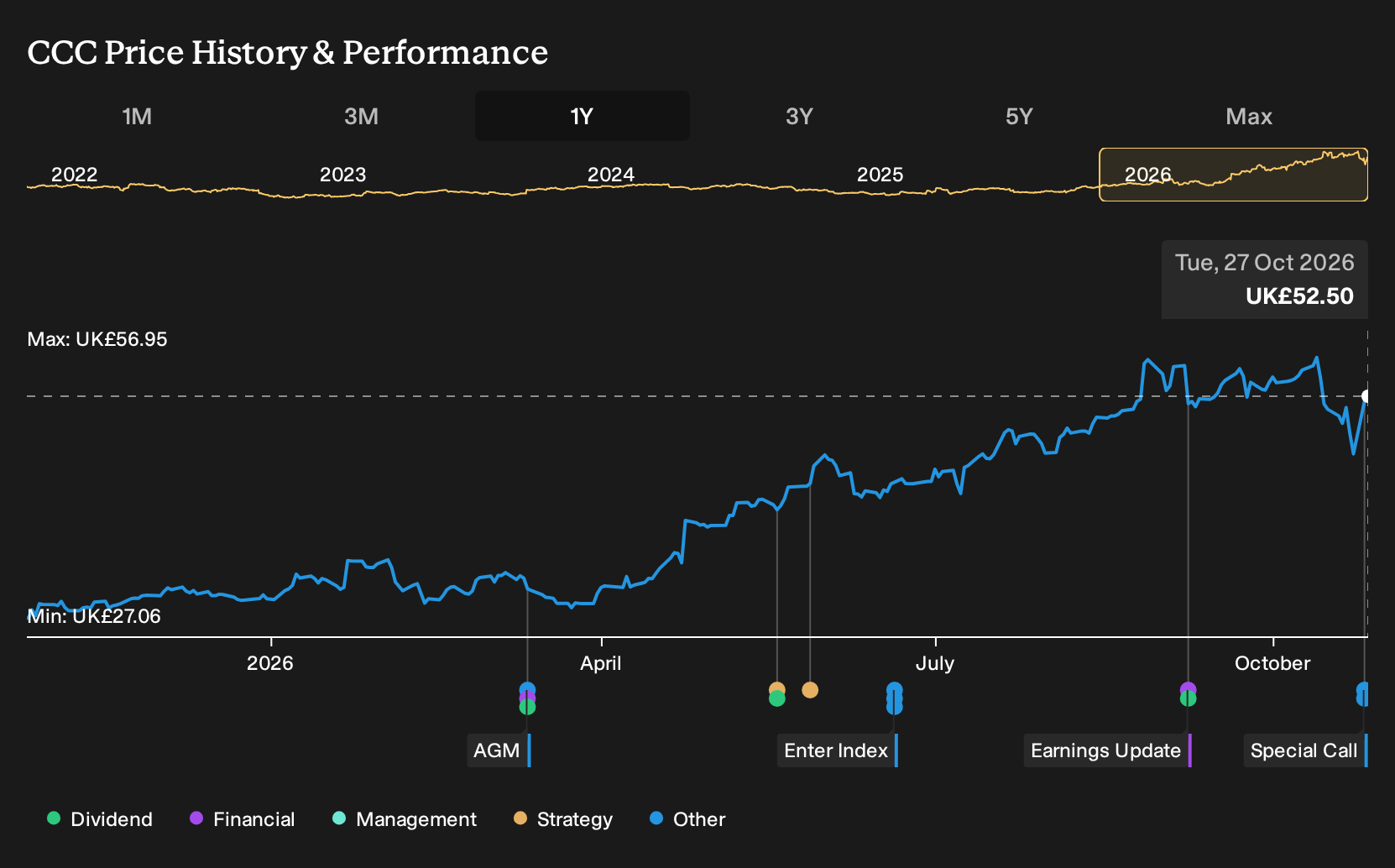
Task: Click blue marker cluster above Enter Index
Action: click(895, 698)
